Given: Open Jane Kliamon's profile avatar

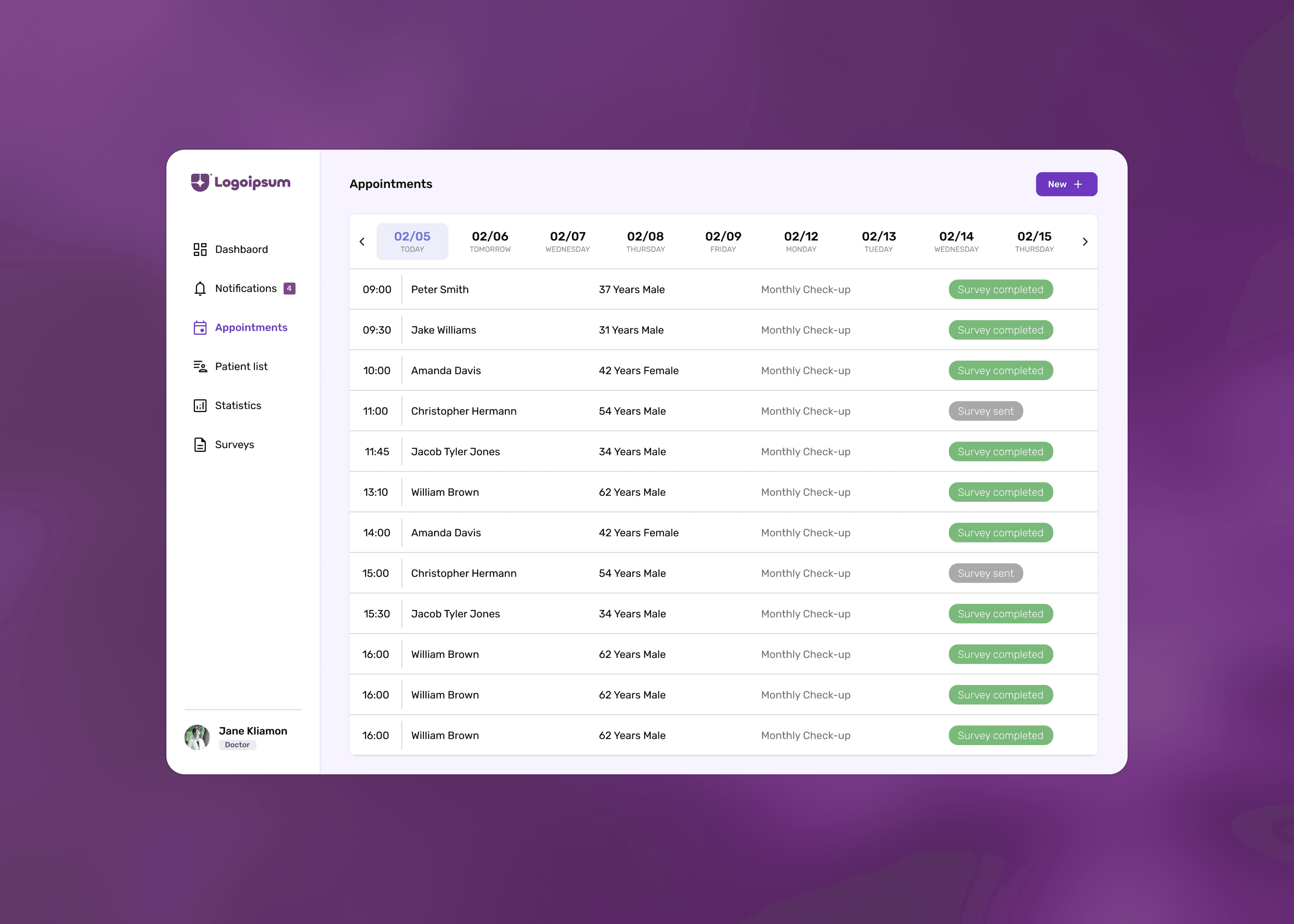Looking at the screenshot, I should click(x=197, y=737).
